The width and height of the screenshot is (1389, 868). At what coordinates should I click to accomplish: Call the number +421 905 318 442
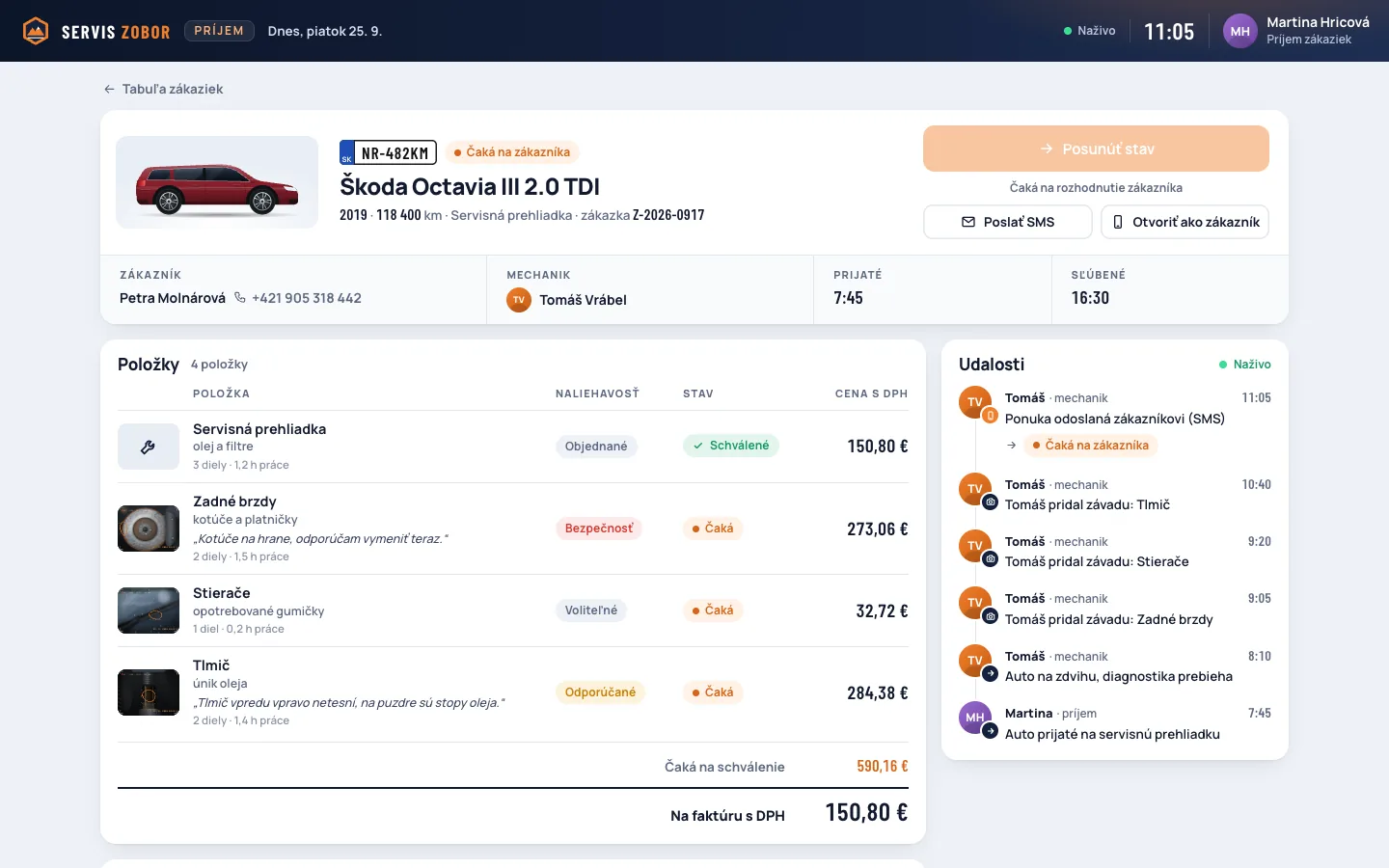point(307,298)
